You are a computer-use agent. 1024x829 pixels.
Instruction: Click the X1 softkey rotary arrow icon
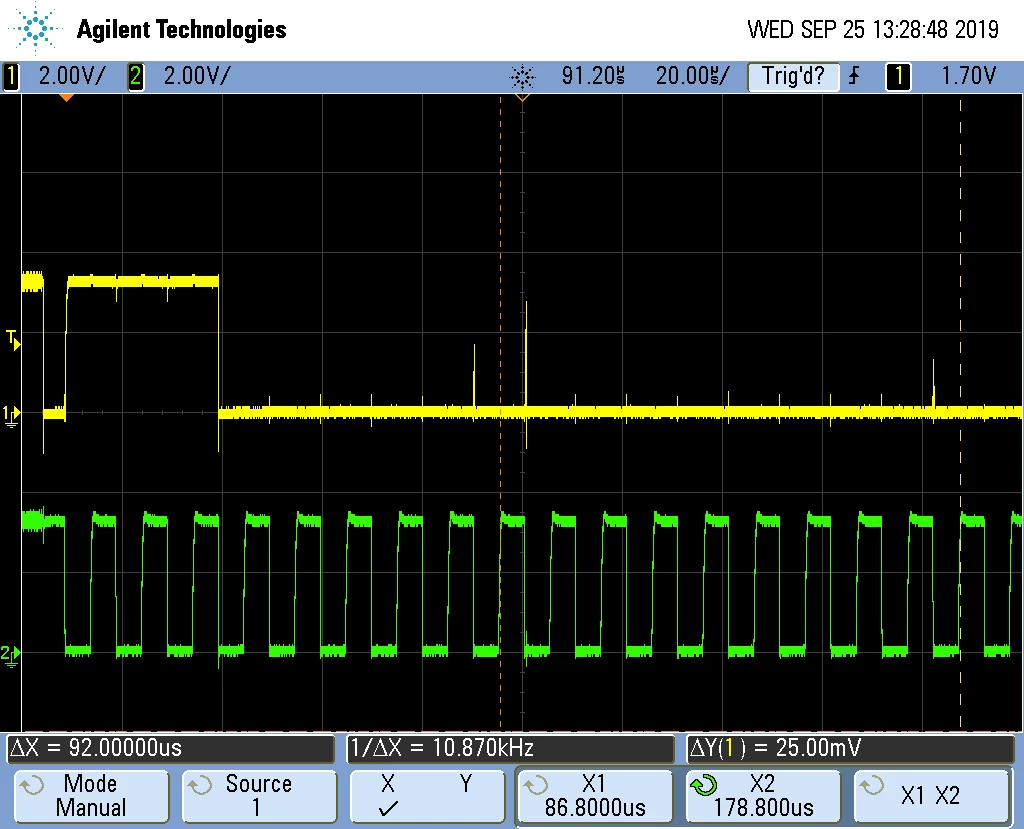[x=536, y=785]
